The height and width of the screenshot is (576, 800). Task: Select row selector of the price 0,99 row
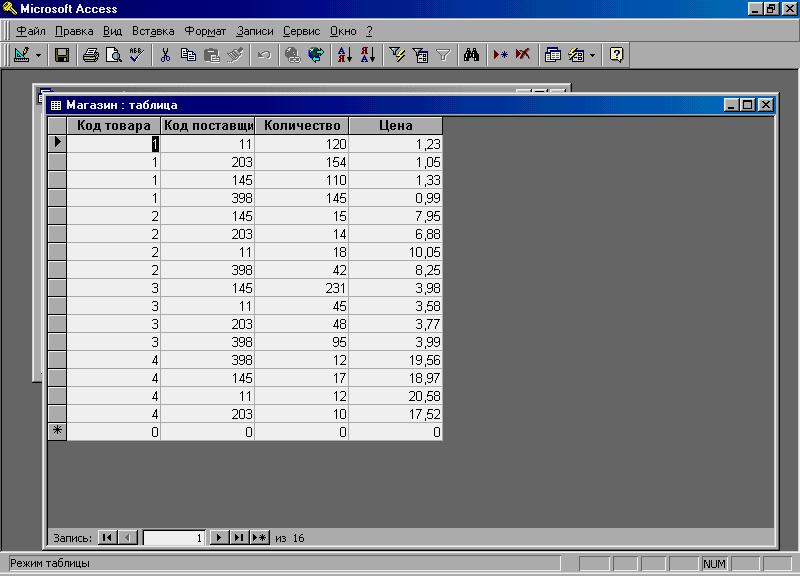click(57, 198)
